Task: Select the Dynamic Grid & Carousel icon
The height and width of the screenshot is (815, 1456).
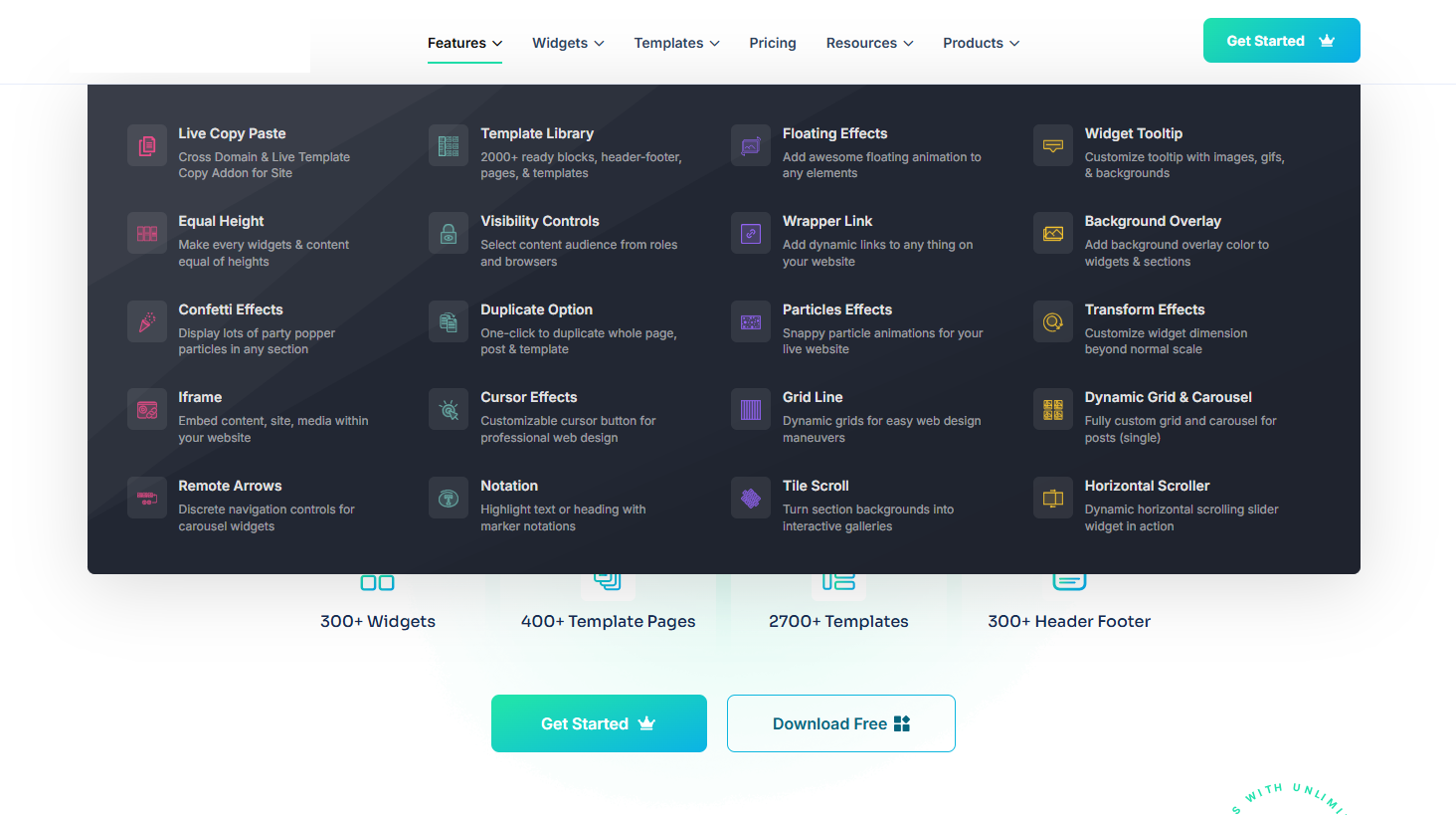Action: (x=1053, y=409)
